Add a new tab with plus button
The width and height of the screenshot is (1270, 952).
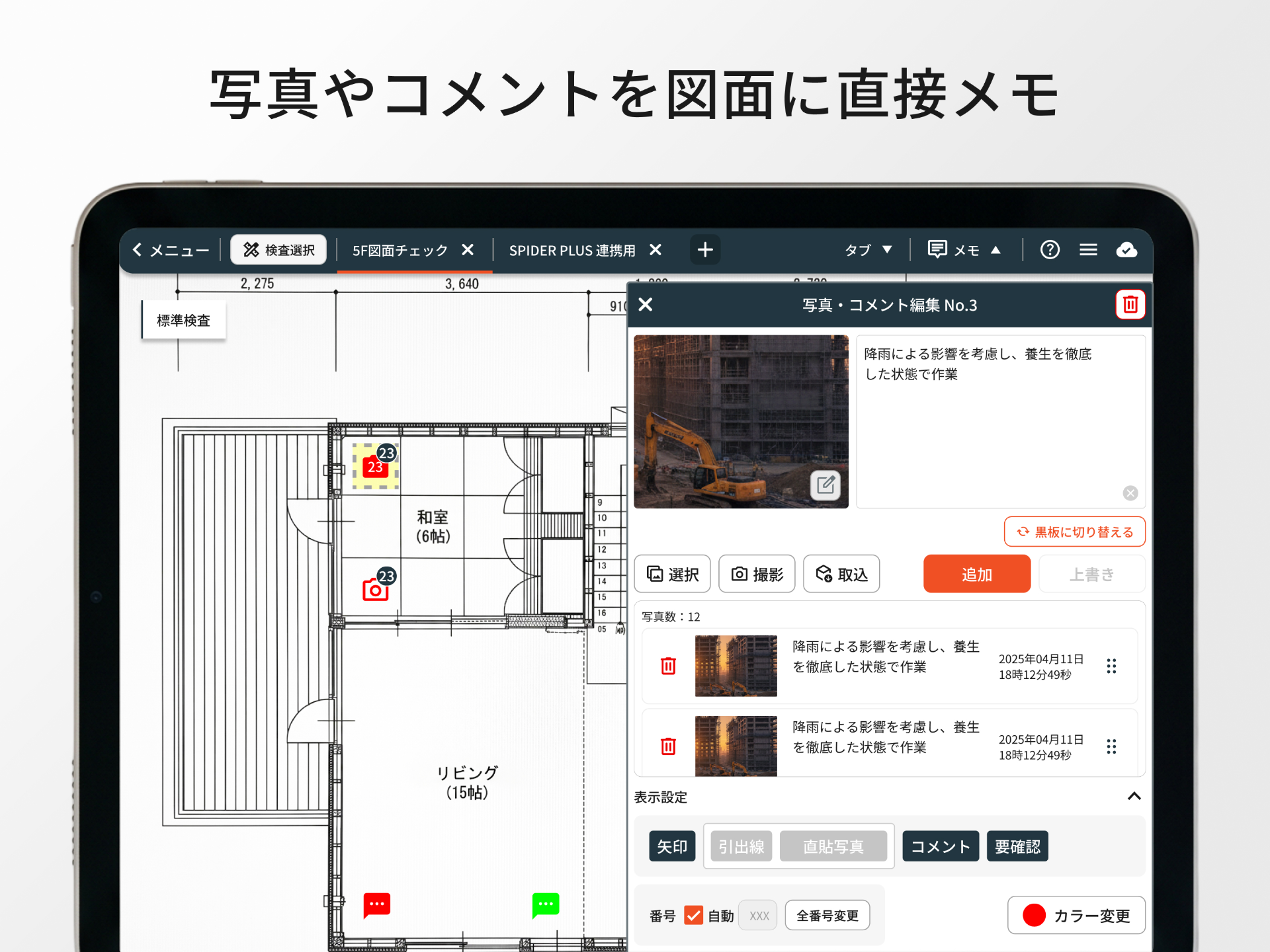(x=705, y=250)
